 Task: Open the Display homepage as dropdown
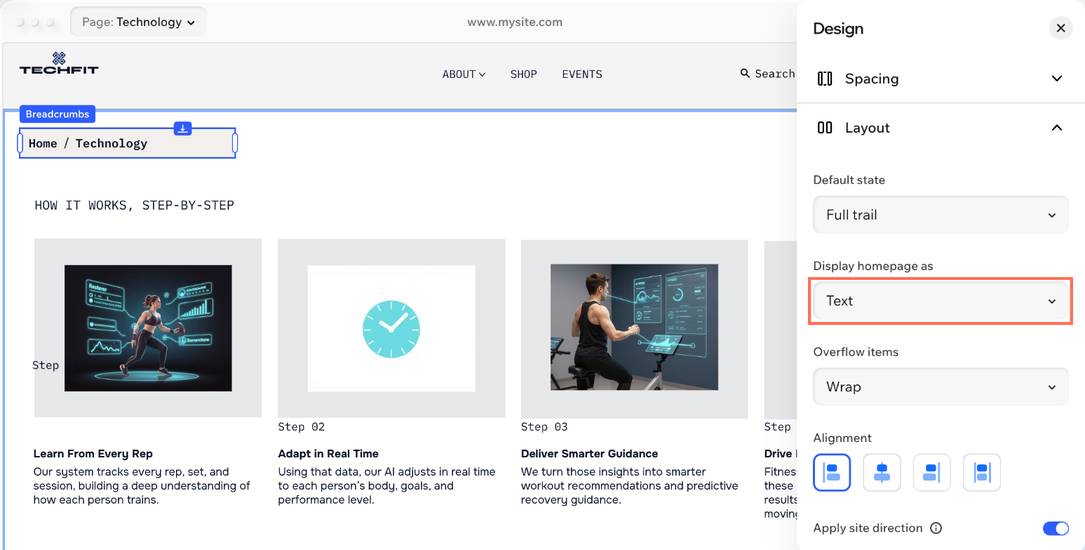point(940,301)
